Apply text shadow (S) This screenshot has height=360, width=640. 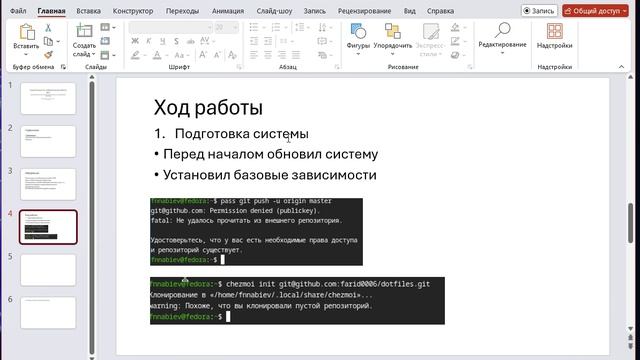pos(176,41)
